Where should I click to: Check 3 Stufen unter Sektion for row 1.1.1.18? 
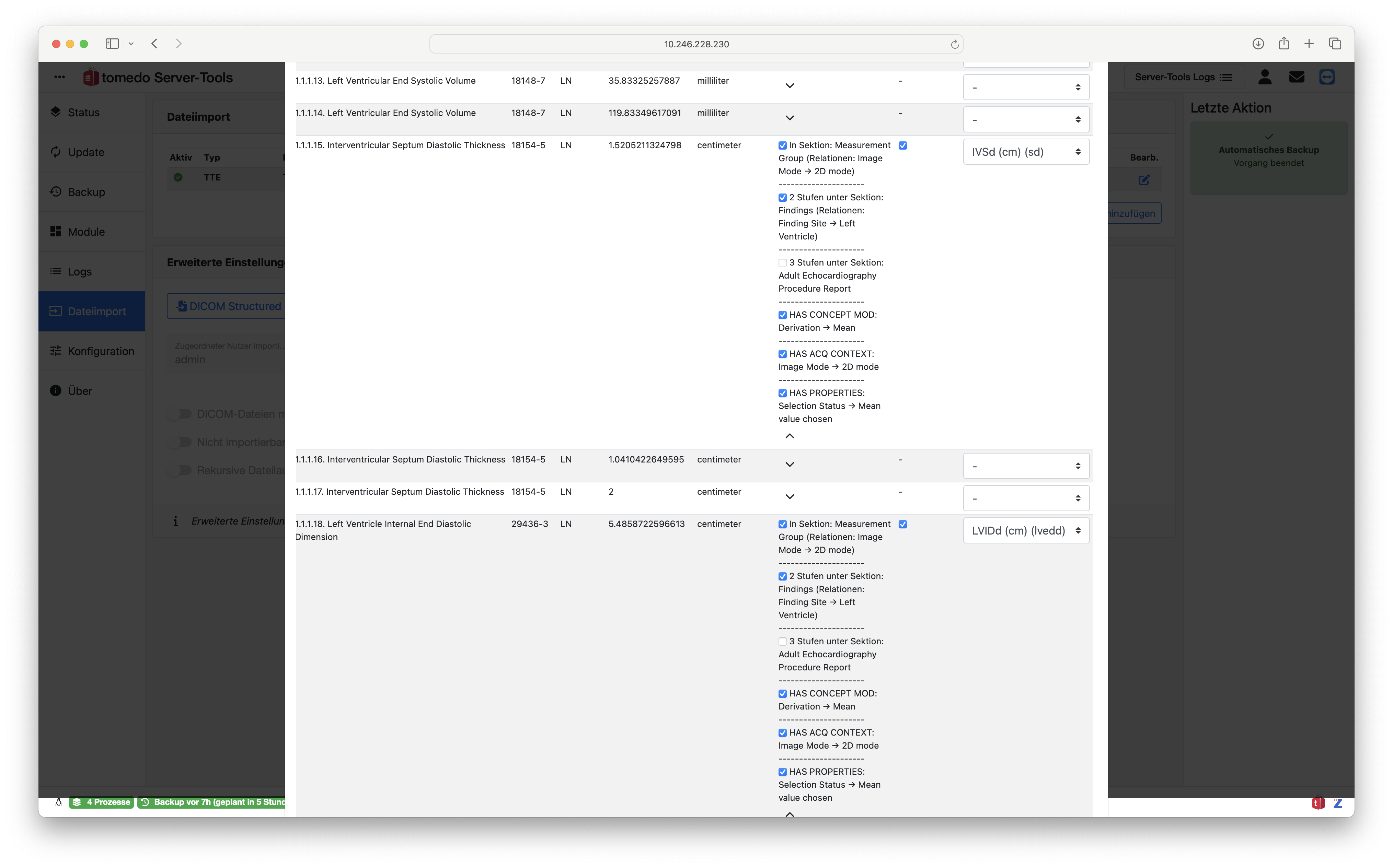pos(782,642)
